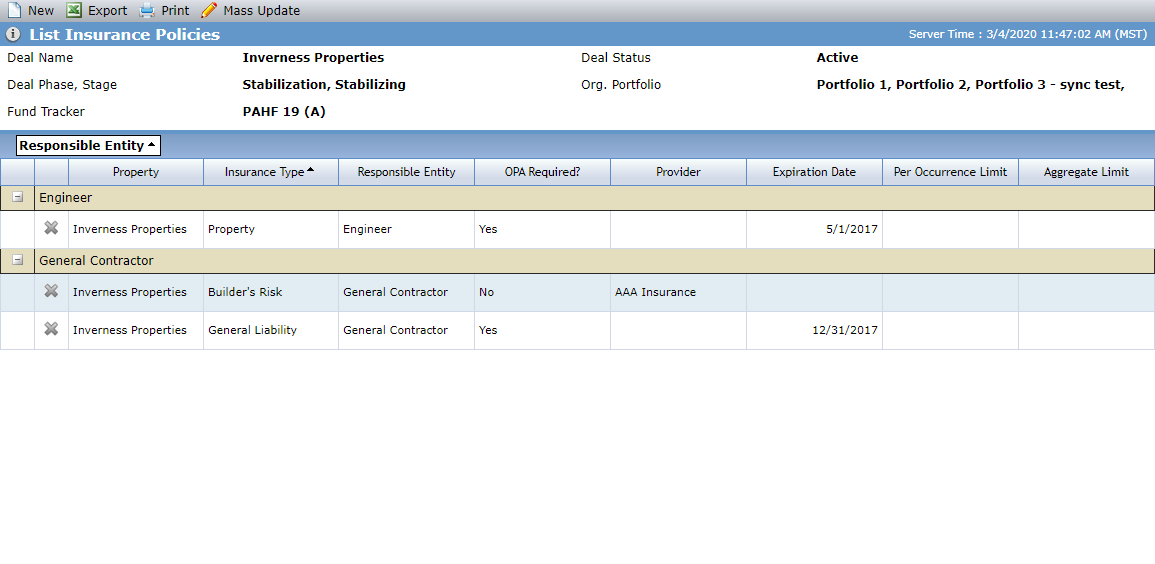
Task: Collapse the Engineer group
Action: click(18, 197)
